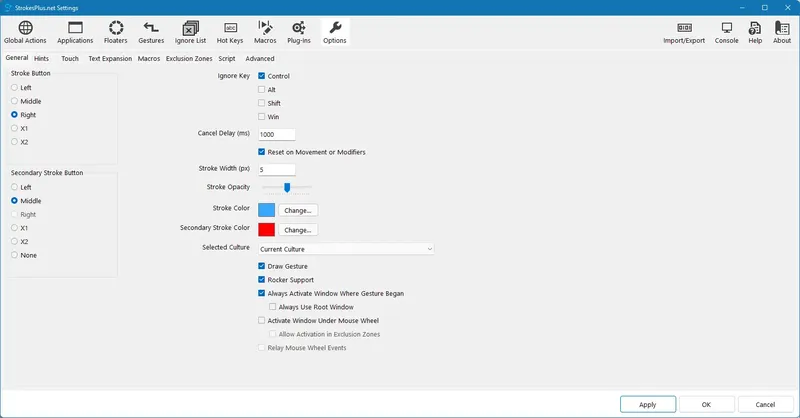Open the Console monitor icon
Viewport: 800px width, 418px height.
tap(727, 28)
